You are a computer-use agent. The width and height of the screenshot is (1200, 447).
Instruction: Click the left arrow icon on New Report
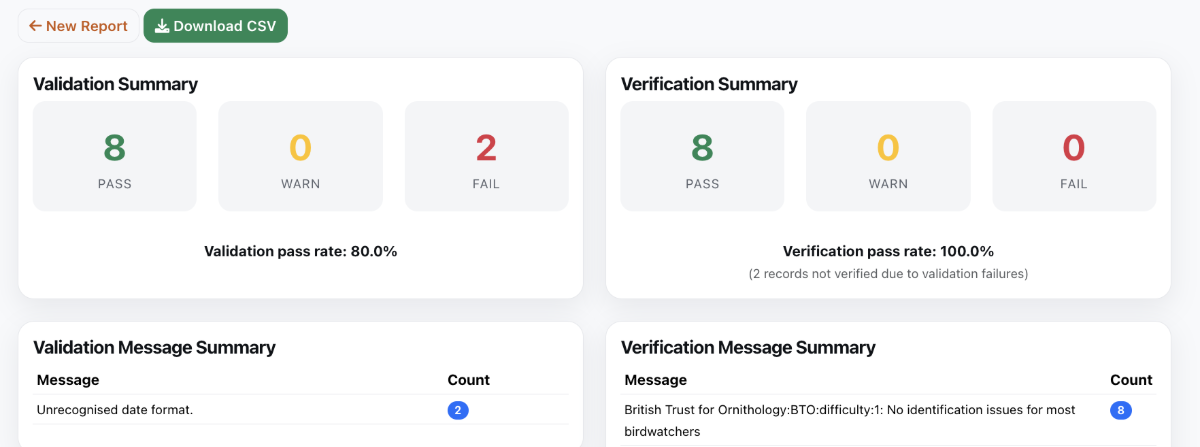[35, 26]
